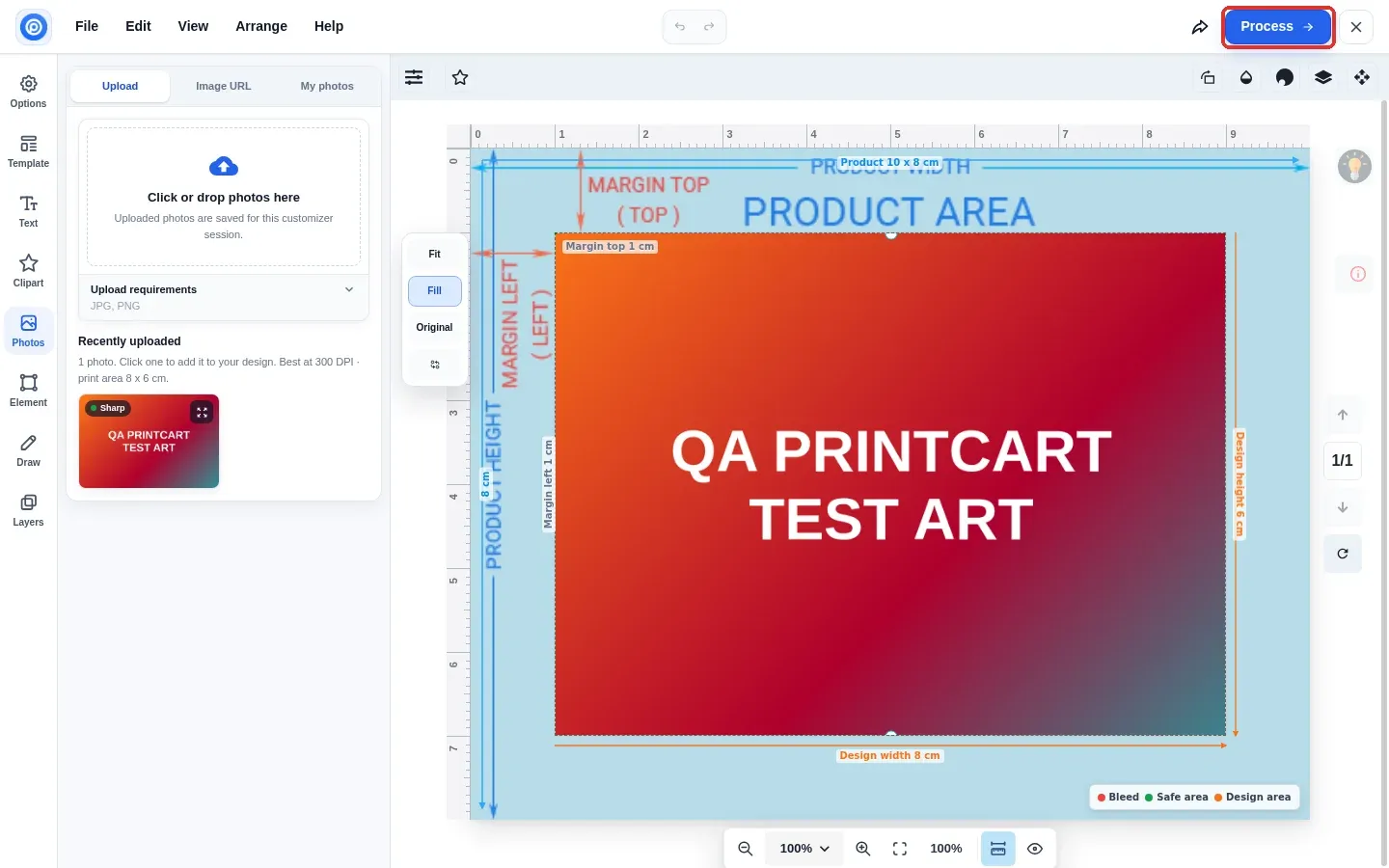1389x868 pixels.
Task: Add QA PRINTCART TEST ART thumbnail
Action: click(x=149, y=442)
